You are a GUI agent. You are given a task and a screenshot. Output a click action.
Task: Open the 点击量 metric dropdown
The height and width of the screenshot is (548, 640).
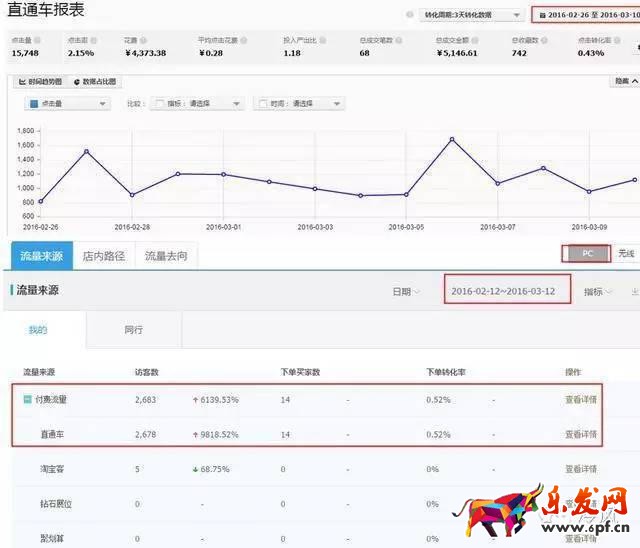(x=66, y=103)
